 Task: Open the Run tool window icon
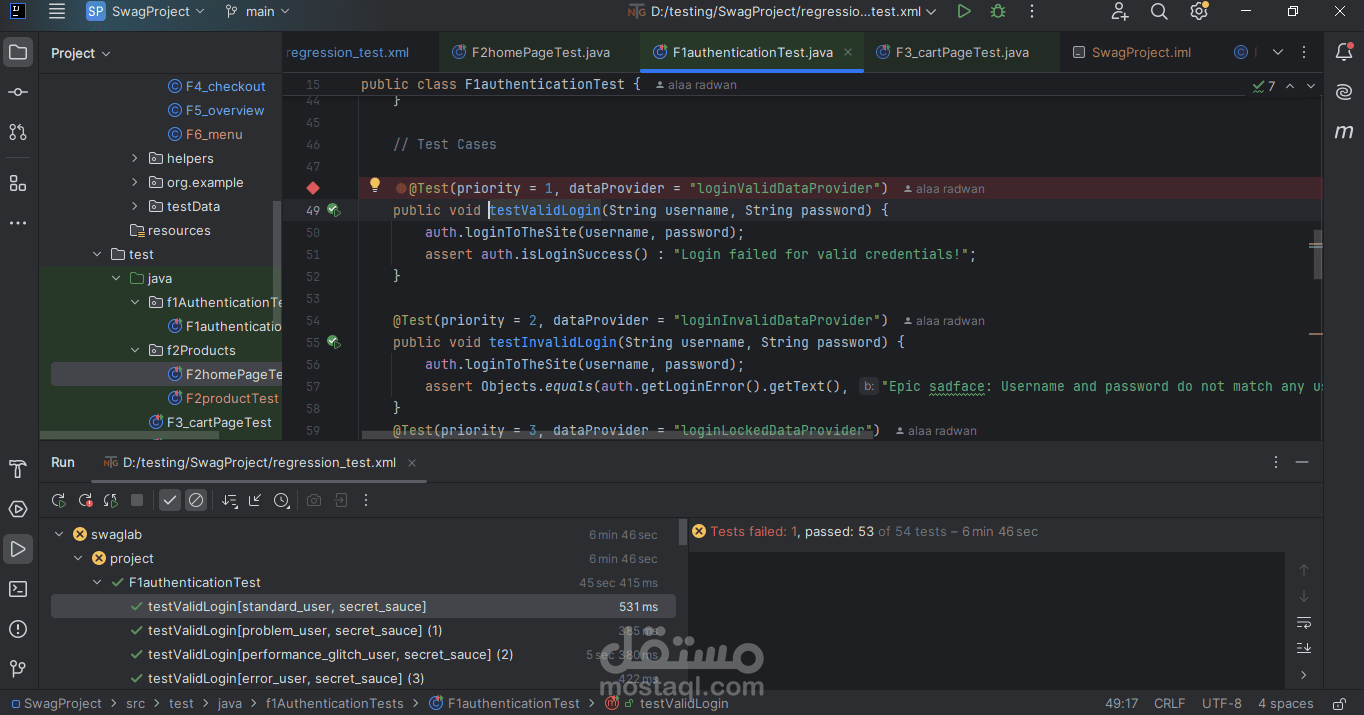[x=18, y=549]
